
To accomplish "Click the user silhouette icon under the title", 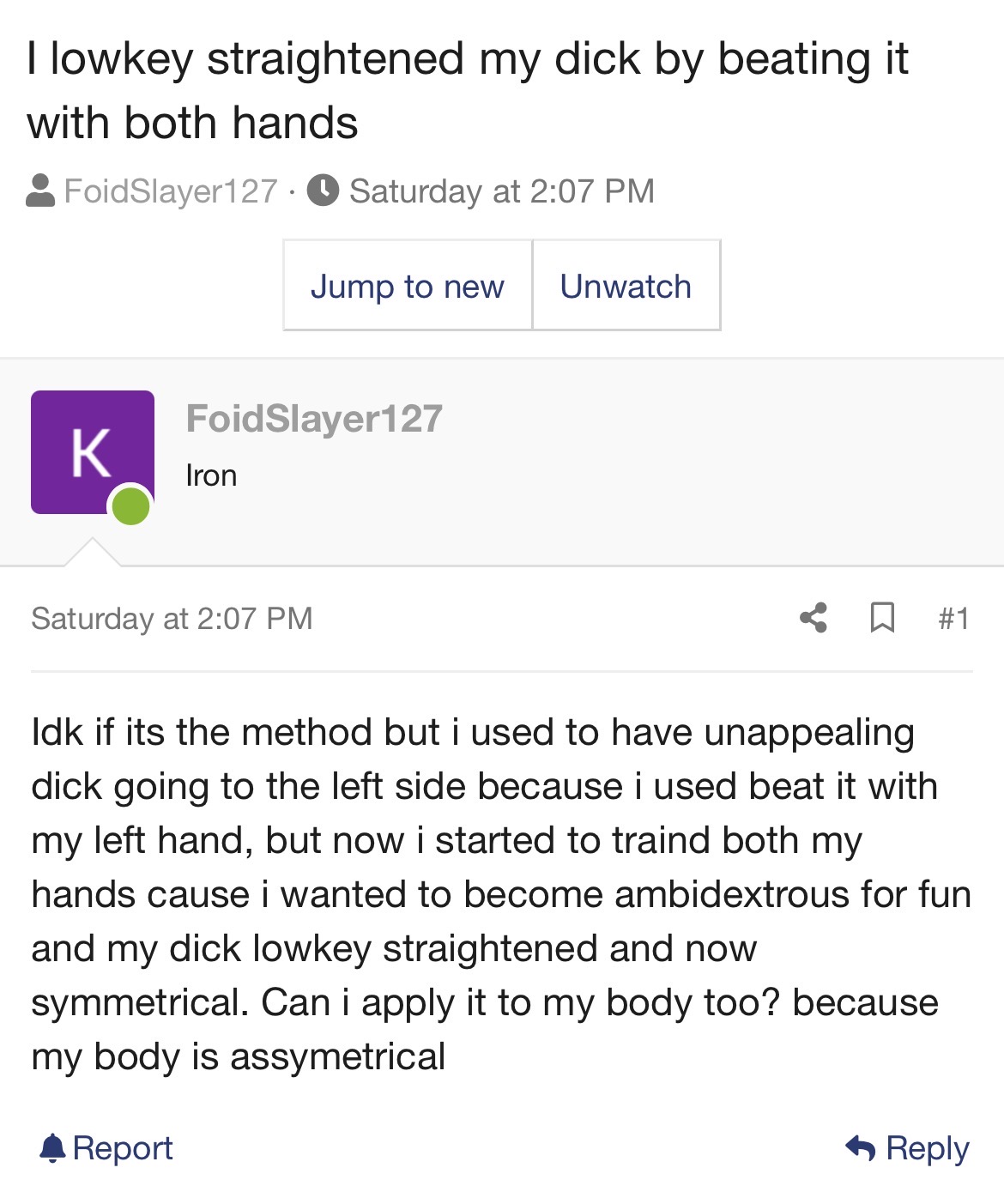I will (x=40, y=191).
